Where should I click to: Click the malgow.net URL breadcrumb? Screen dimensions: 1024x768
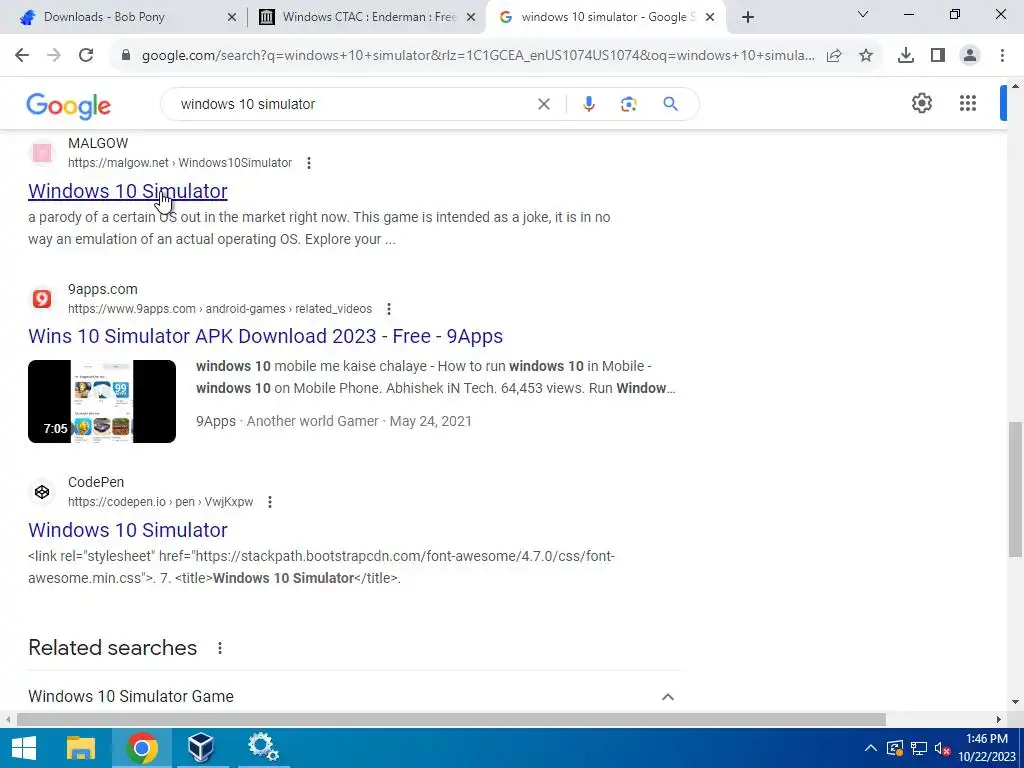point(180,163)
